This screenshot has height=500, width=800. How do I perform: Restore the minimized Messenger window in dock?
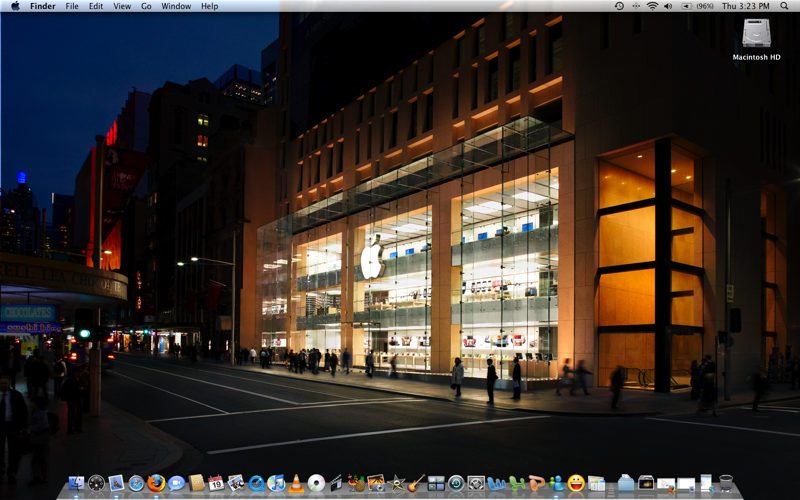706,483
